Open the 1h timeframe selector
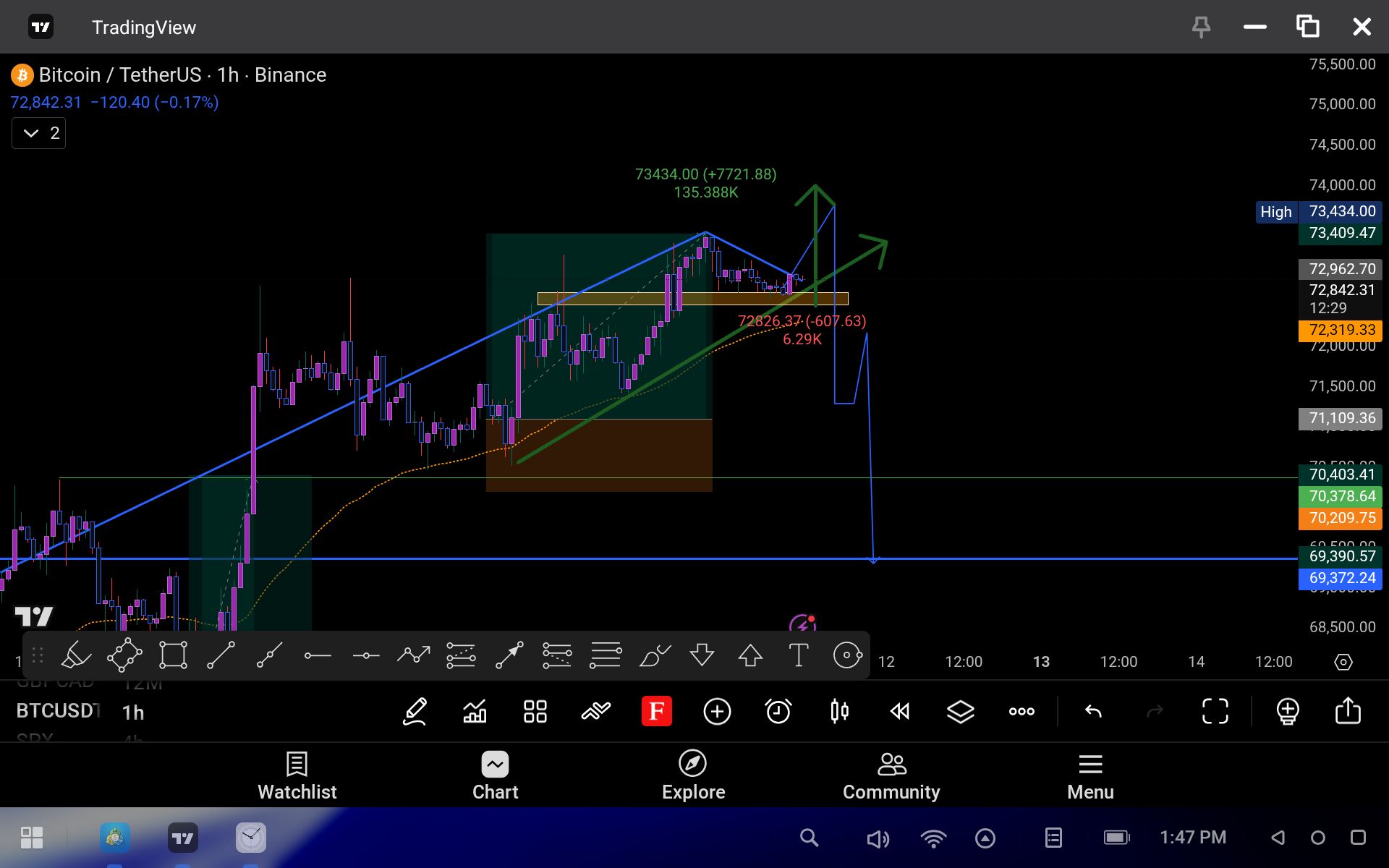Screen dimensions: 1389x868 click(x=133, y=712)
